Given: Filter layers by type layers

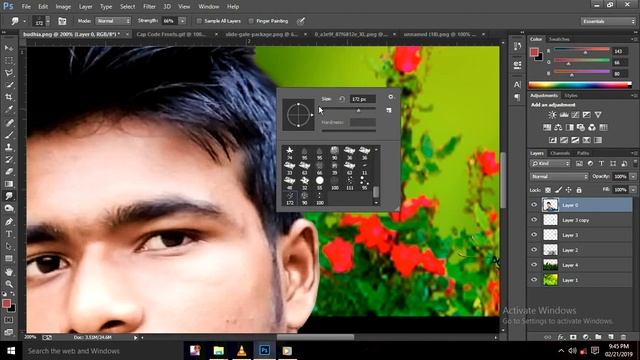Looking at the screenshot, I should pos(601,163).
